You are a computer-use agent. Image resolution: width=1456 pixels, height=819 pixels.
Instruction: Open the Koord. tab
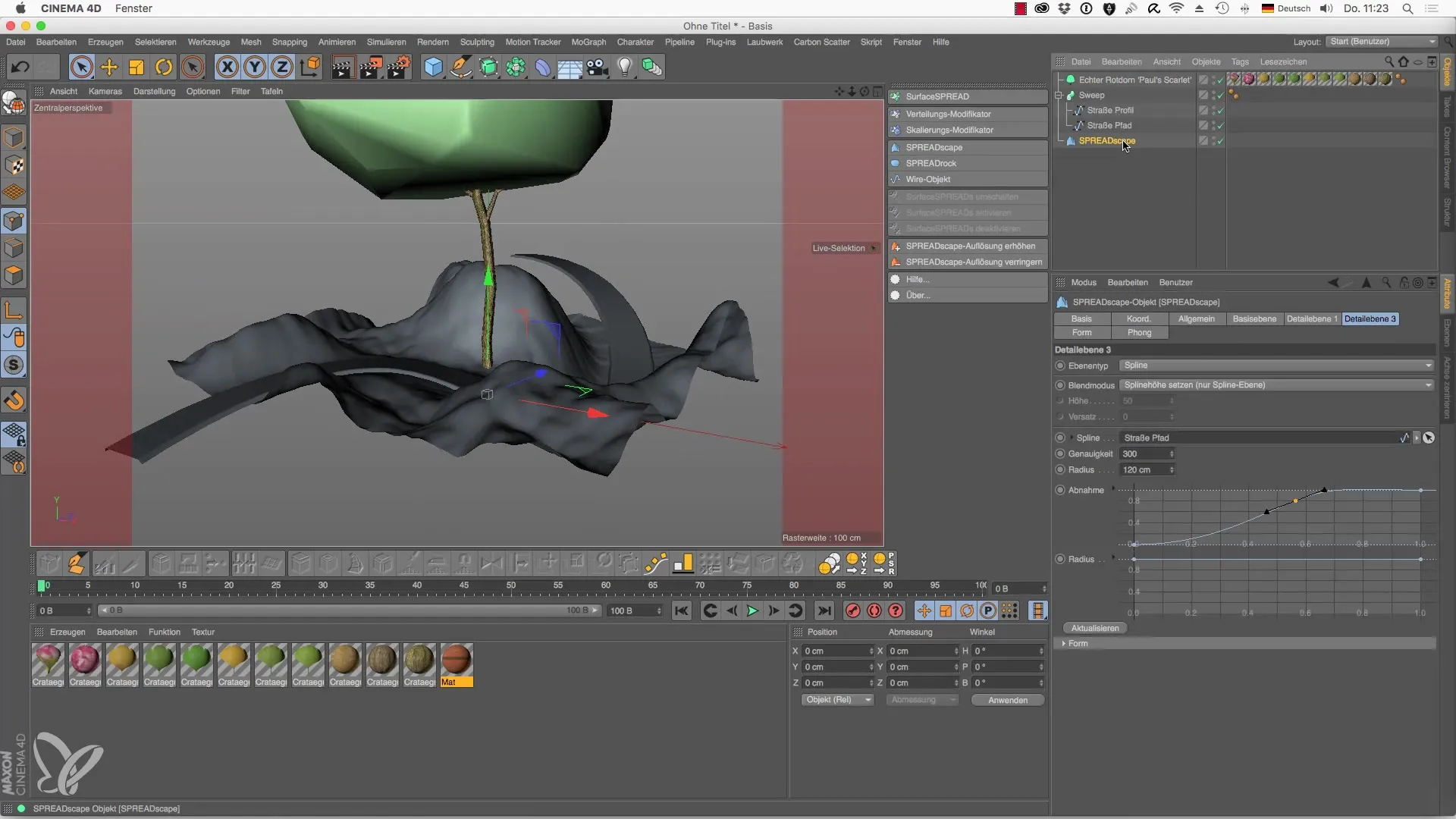pos(1139,318)
